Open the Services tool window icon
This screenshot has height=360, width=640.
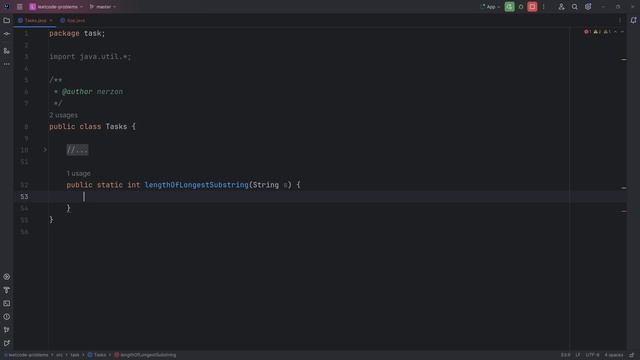click(x=7, y=277)
